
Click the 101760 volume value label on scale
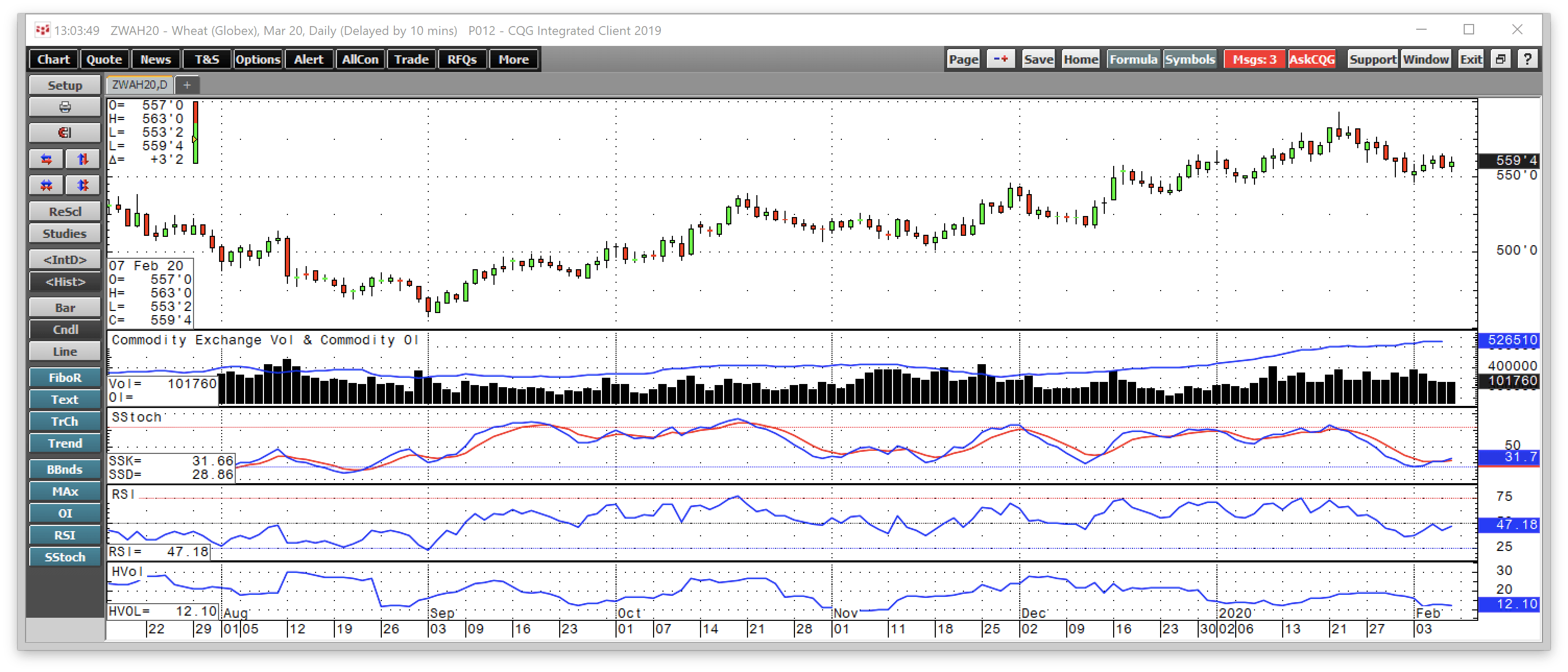pos(1509,381)
